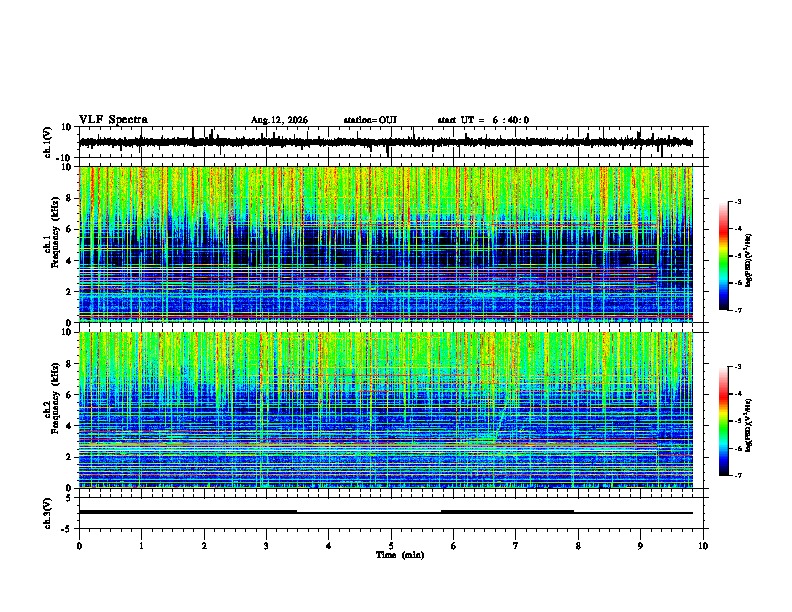Click Time axis tick label "2"

(204, 546)
